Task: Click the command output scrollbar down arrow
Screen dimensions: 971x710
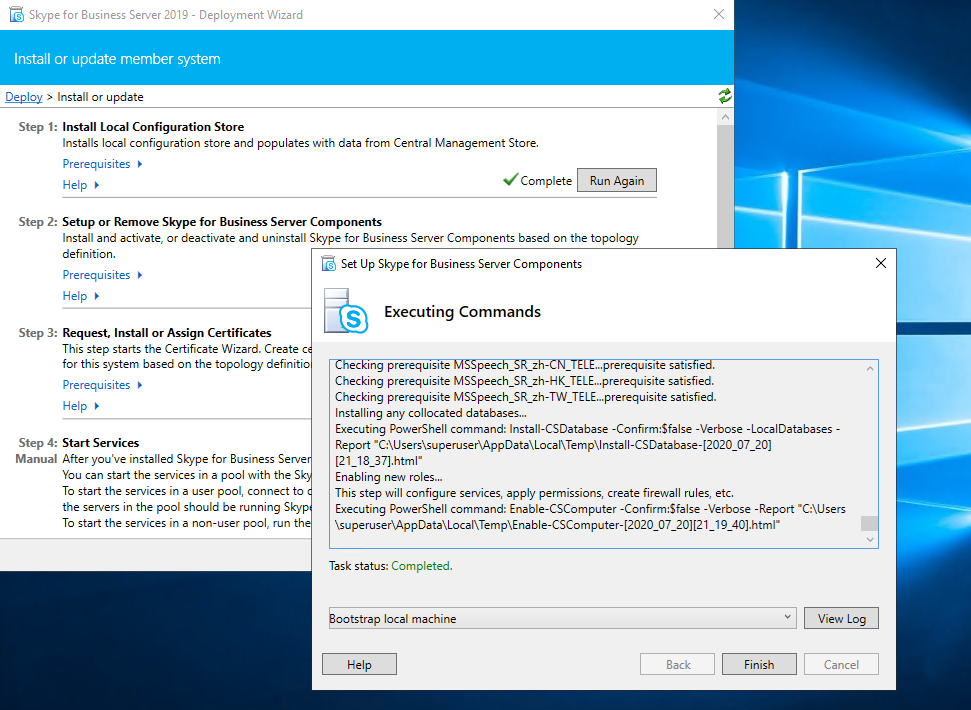Action: [x=869, y=539]
